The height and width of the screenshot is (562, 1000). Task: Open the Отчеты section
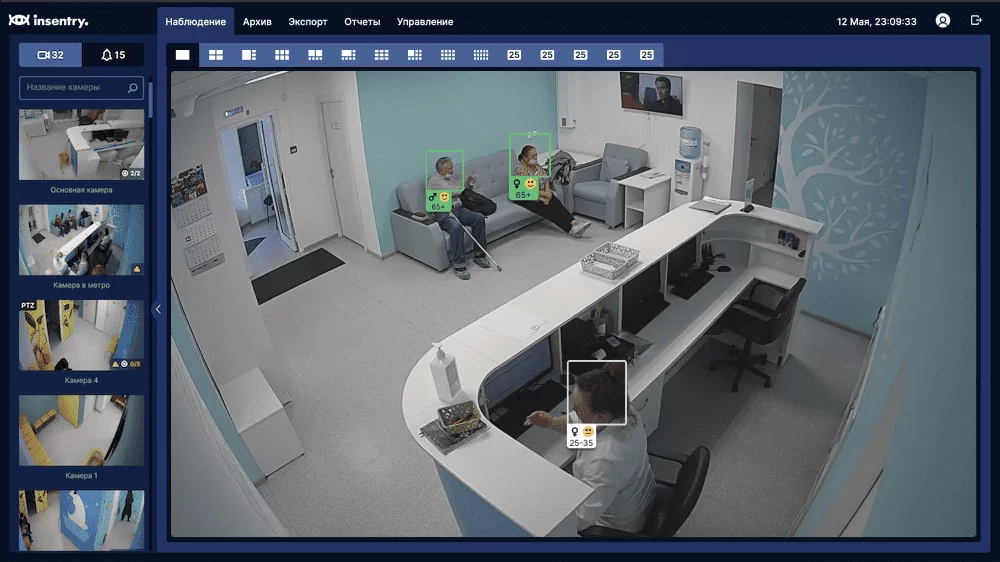coord(362,22)
